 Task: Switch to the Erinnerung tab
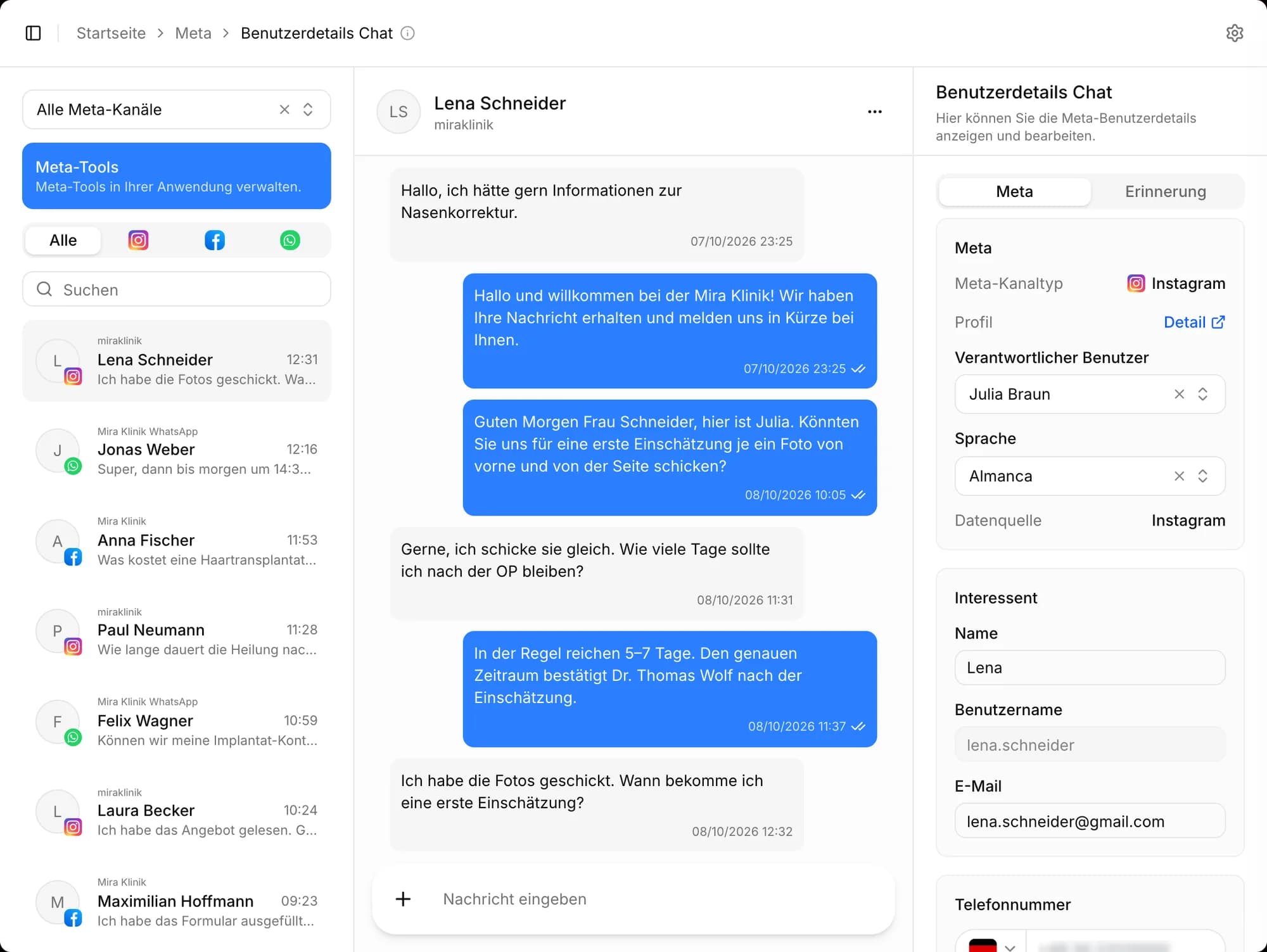click(1165, 191)
